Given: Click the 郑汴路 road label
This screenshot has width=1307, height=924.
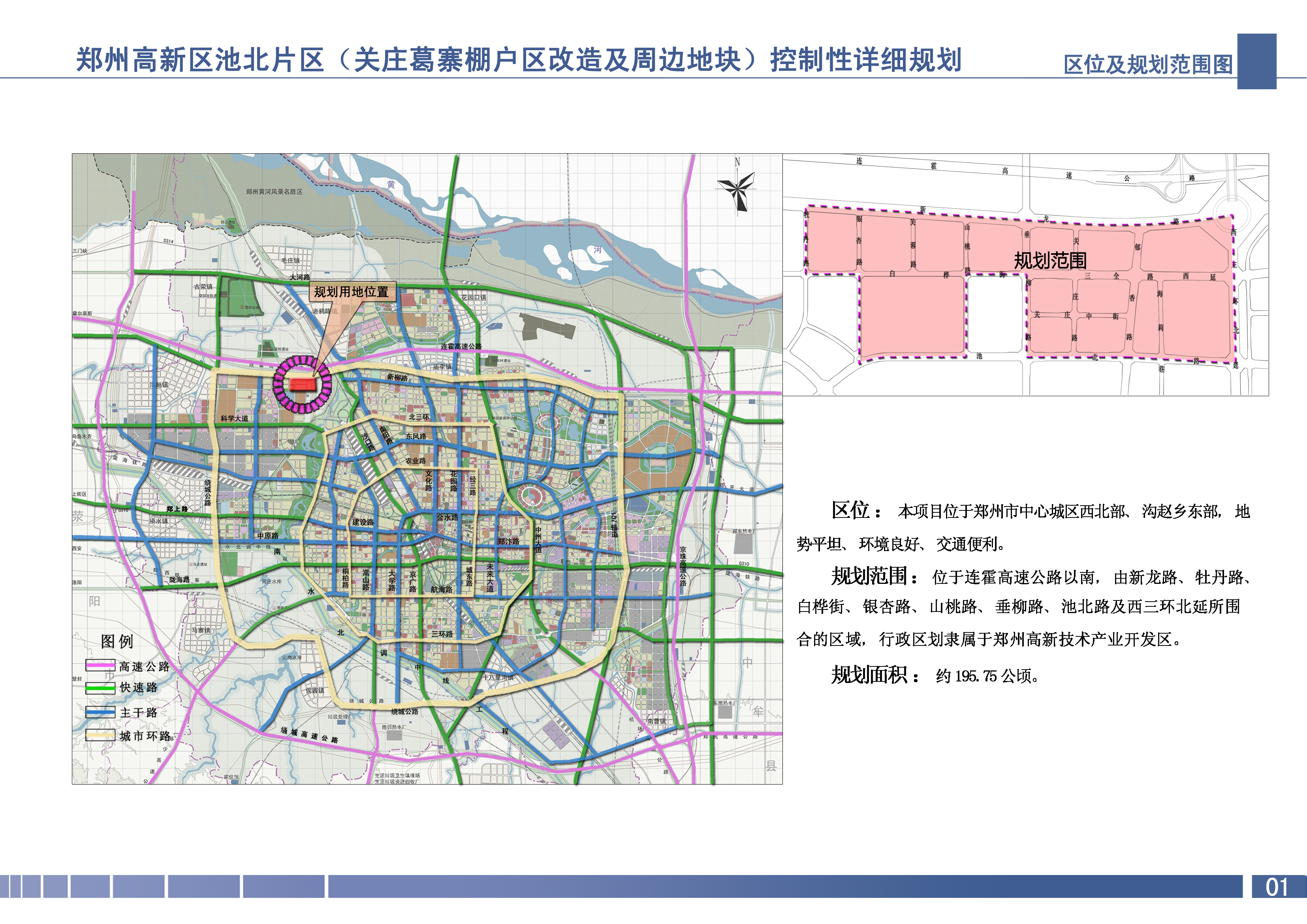Looking at the screenshot, I should (508, 541).
